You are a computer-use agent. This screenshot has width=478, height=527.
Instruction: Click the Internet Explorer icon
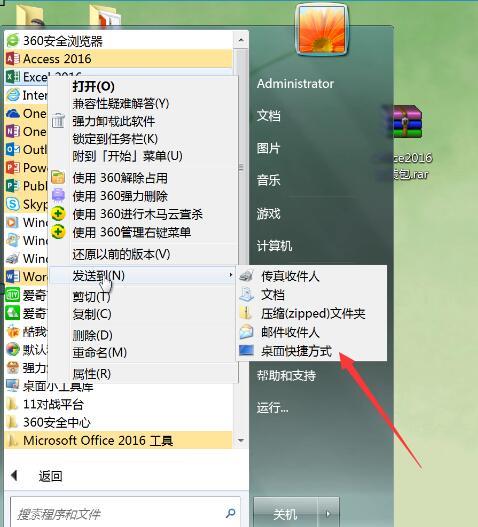pos(13,95)
